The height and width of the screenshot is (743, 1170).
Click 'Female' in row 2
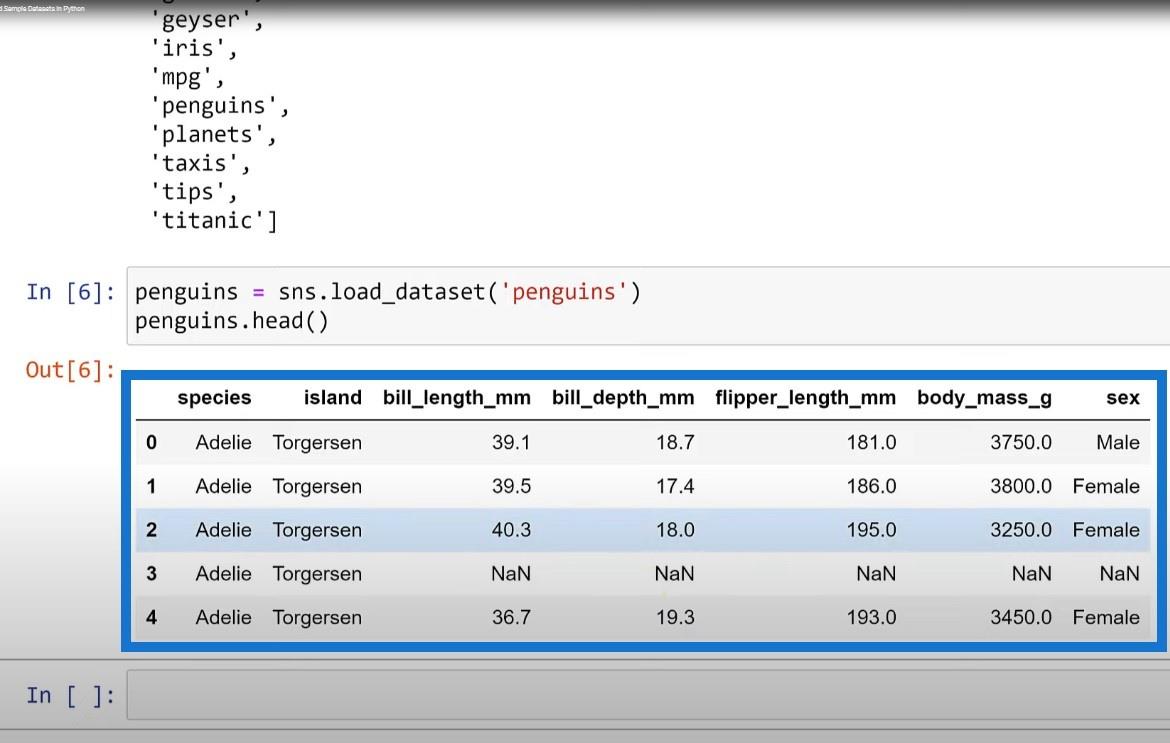[x=1106, y=530]
